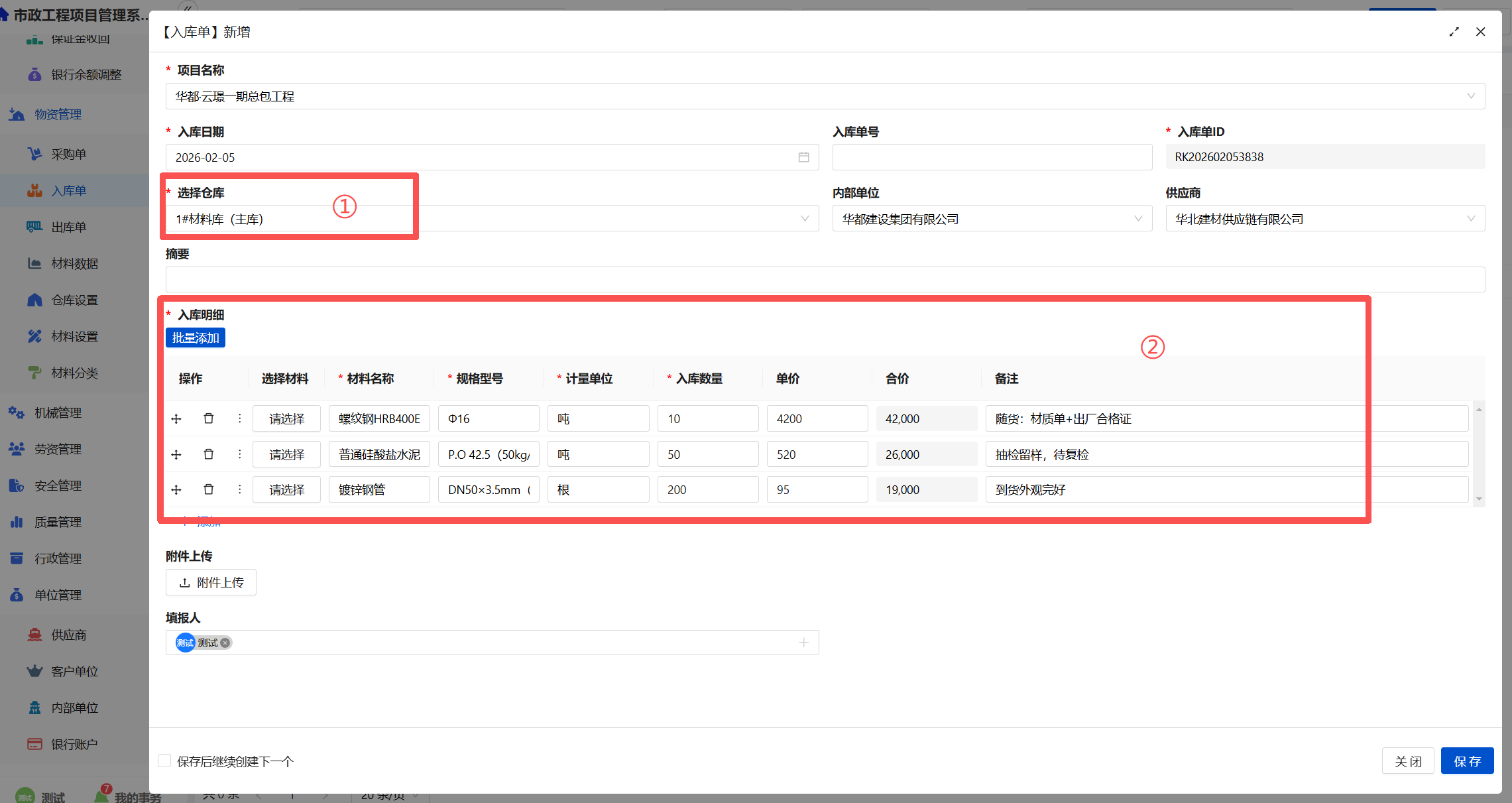
Task: Expand 项目名称 dropdown
Action: point(1470,96)
